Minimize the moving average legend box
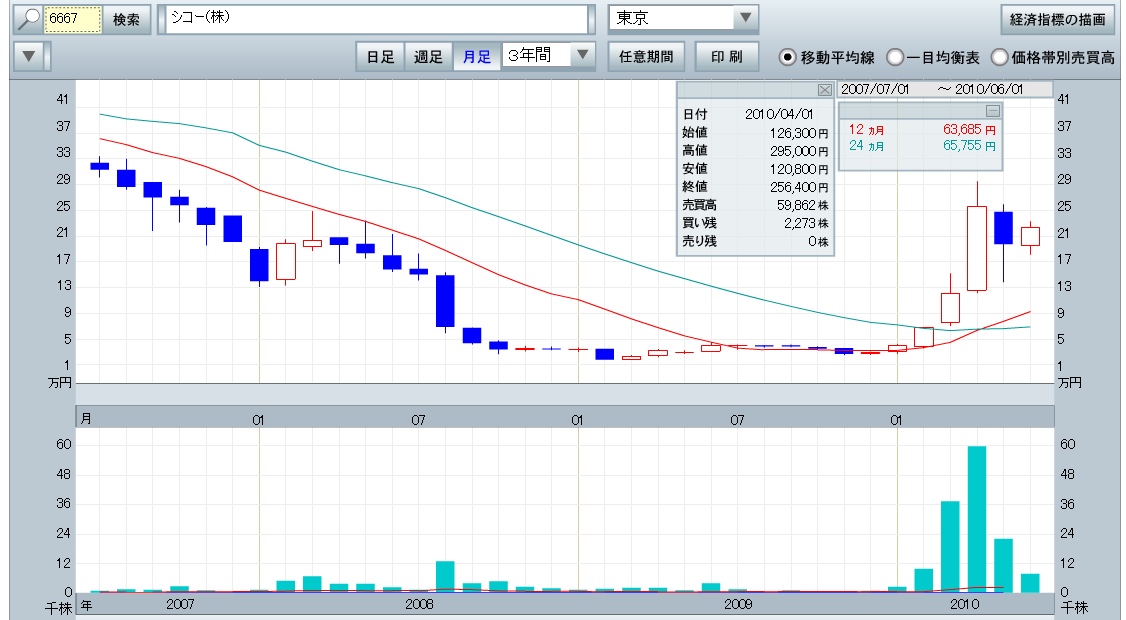 (x=993, y=111)
